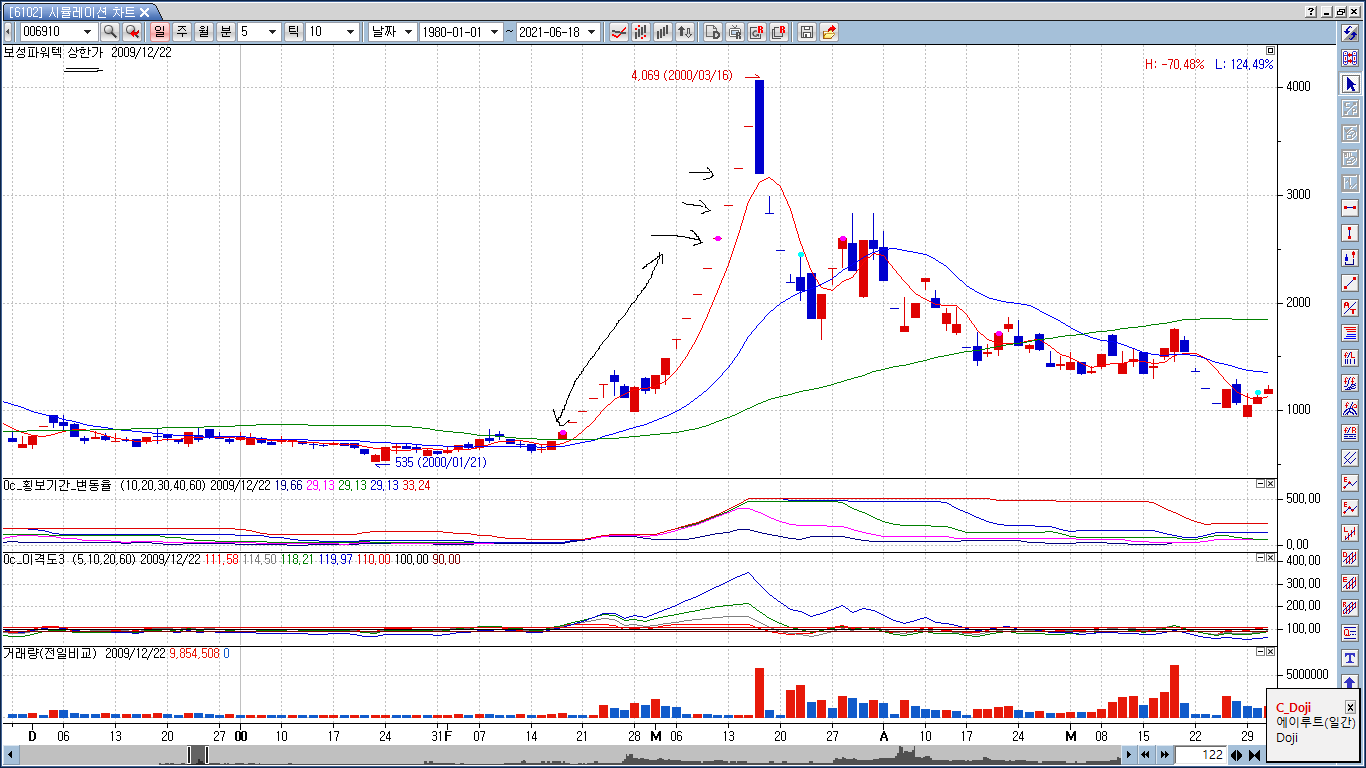The image size is (1366, 768).
Task: Click the stock search magnifier icon
Action: pos(110,32)
